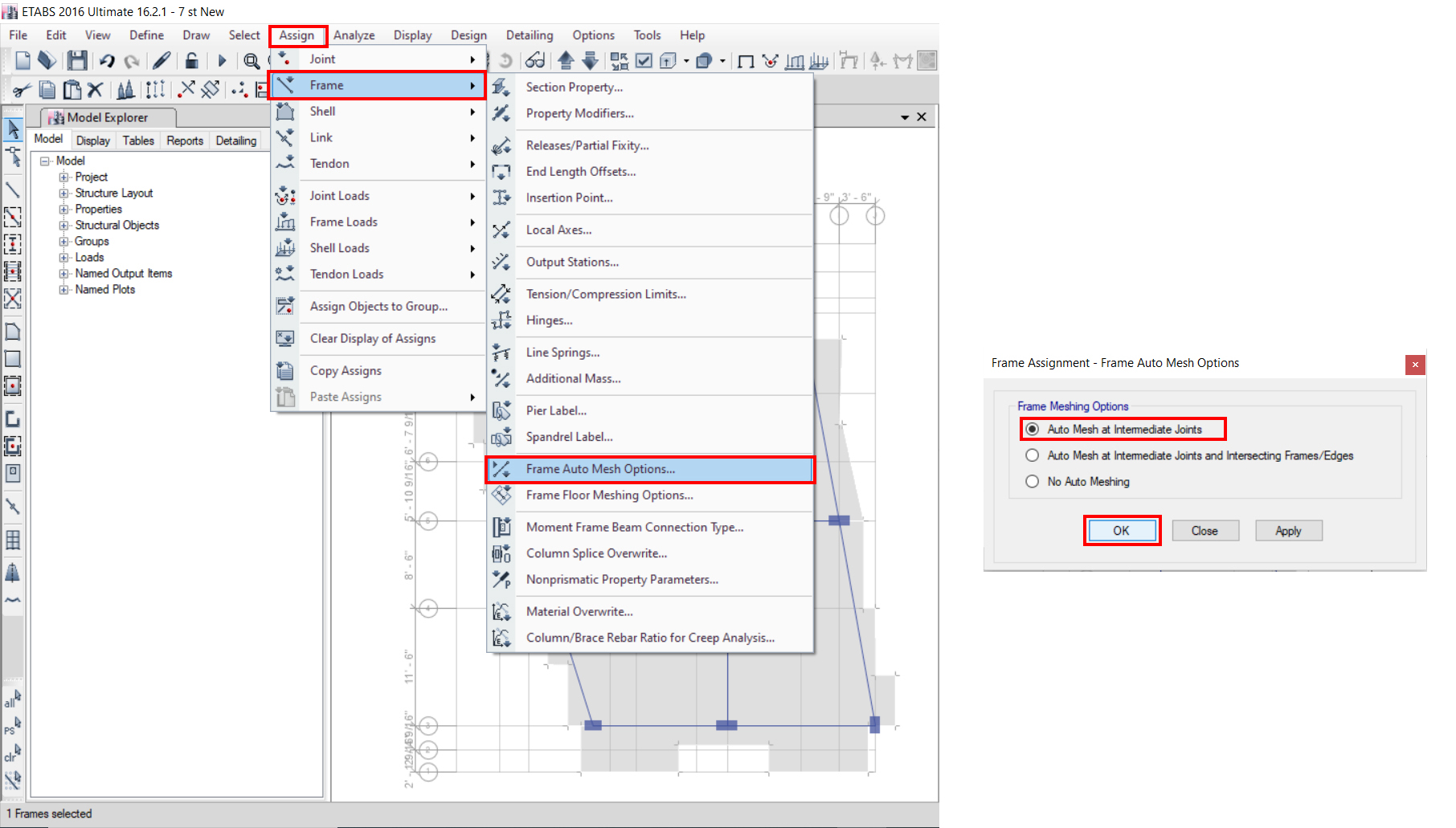Select the 'all' quick selection icon
Screen dimensions: 1456x828
[11, 699]
